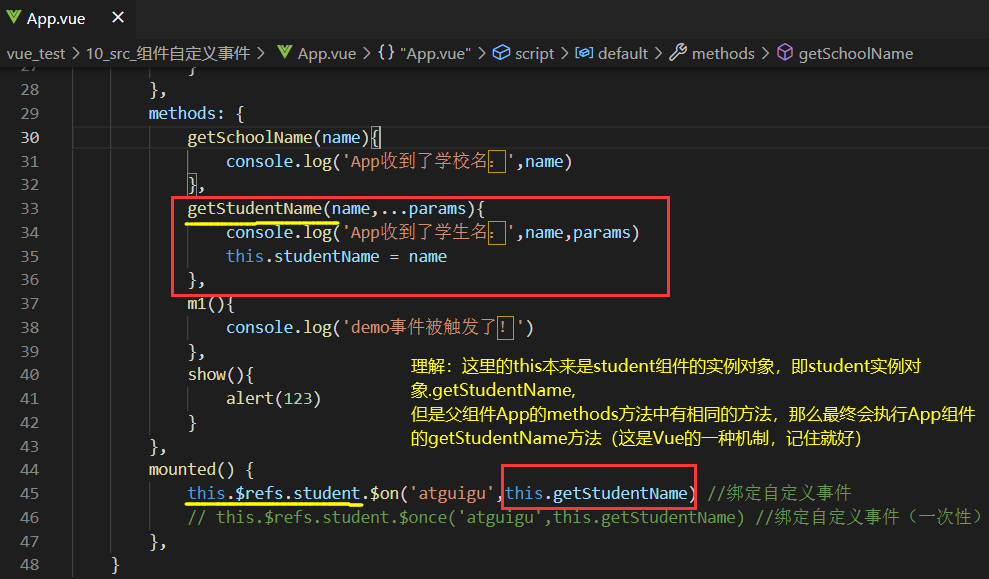Open vue_test in breadcrumb
Screen dimensions: 989x579
[35, 54]
